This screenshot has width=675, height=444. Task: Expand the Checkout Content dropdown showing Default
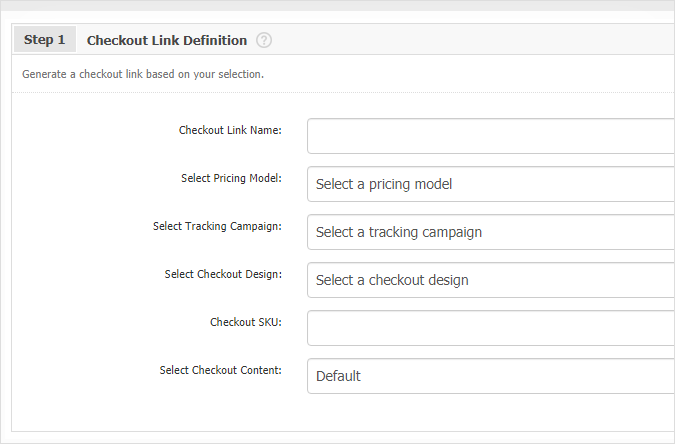(x=490, y=376)
